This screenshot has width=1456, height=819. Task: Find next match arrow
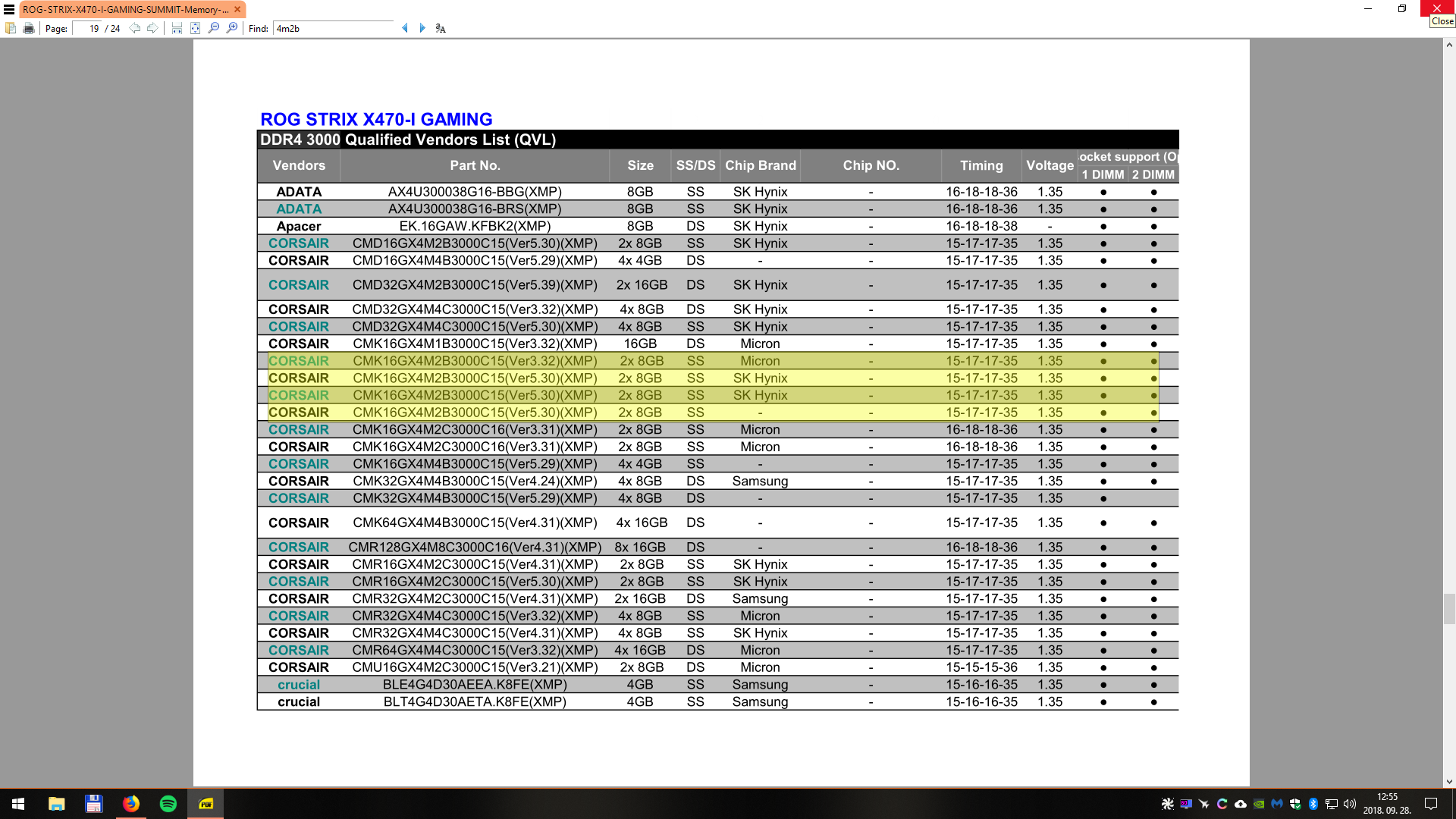tap(422, 28)
